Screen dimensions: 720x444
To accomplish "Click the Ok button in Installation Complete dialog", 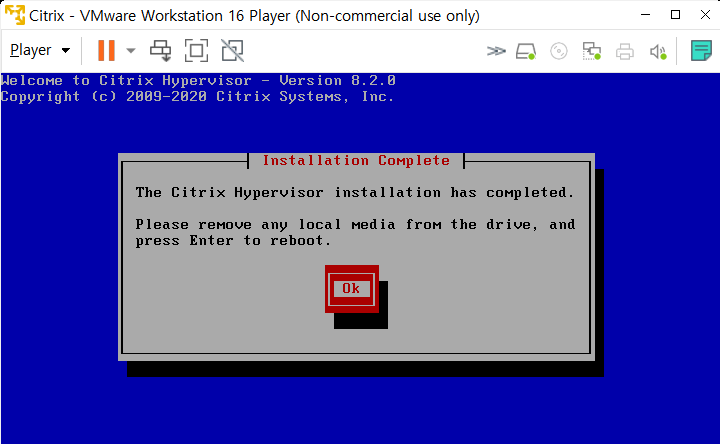I will [351, 289].
